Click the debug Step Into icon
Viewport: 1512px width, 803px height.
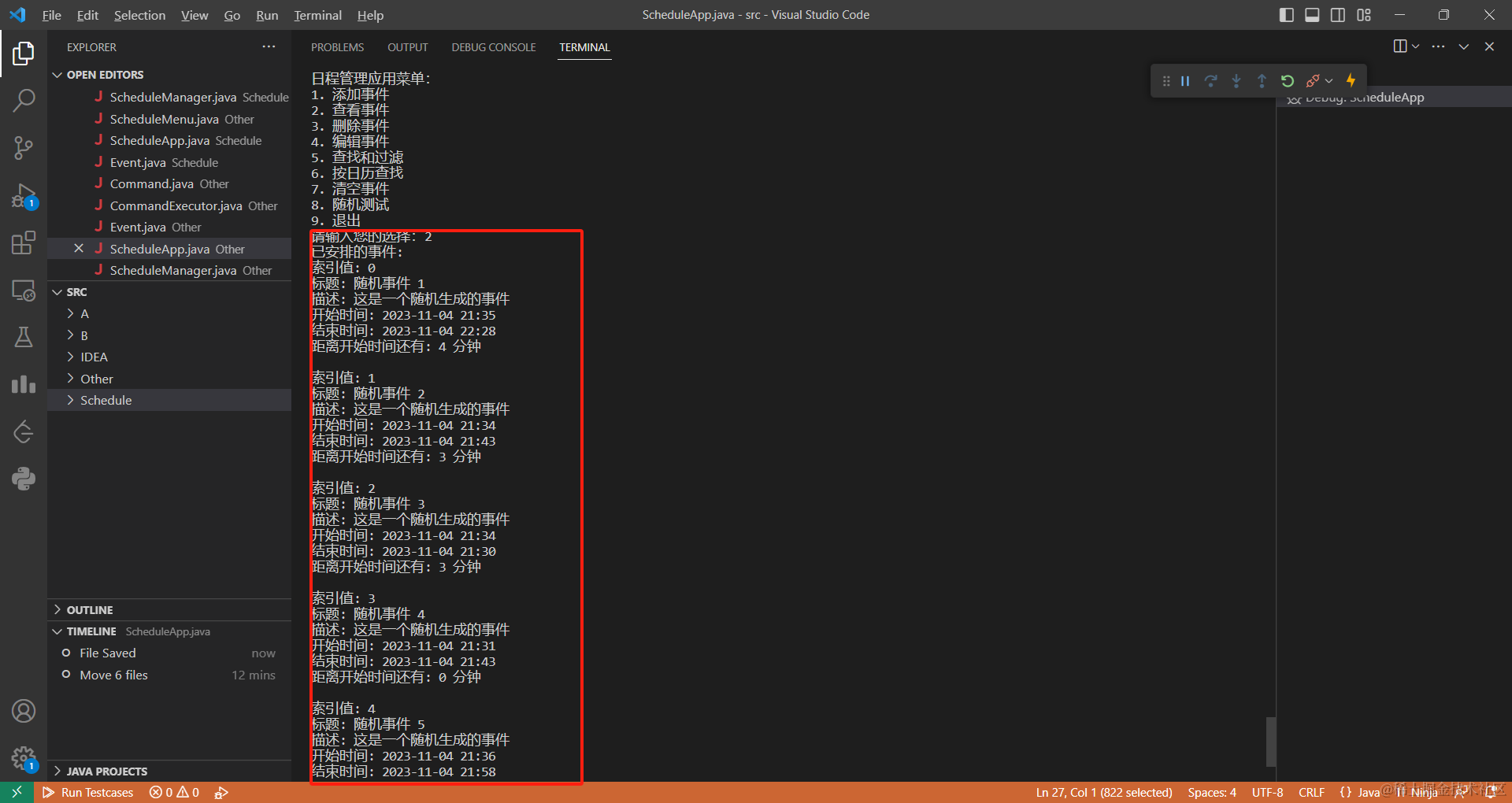click(x=1236, y=80)
